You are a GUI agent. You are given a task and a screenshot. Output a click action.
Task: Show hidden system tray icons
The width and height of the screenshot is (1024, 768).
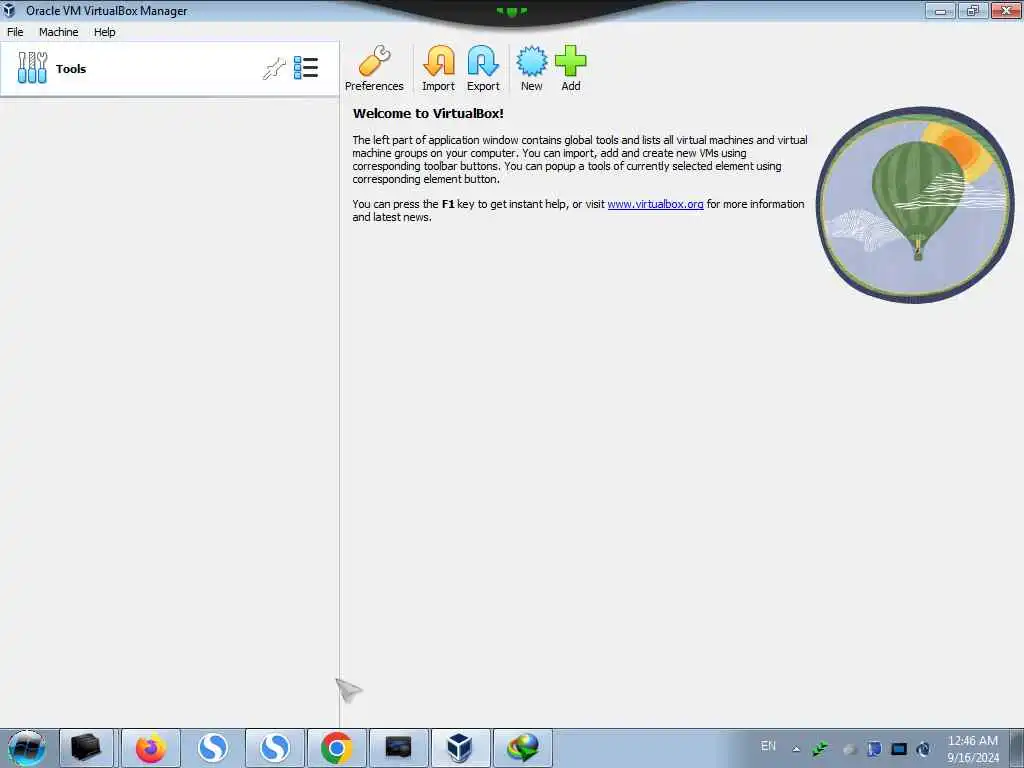pos(796,749)
